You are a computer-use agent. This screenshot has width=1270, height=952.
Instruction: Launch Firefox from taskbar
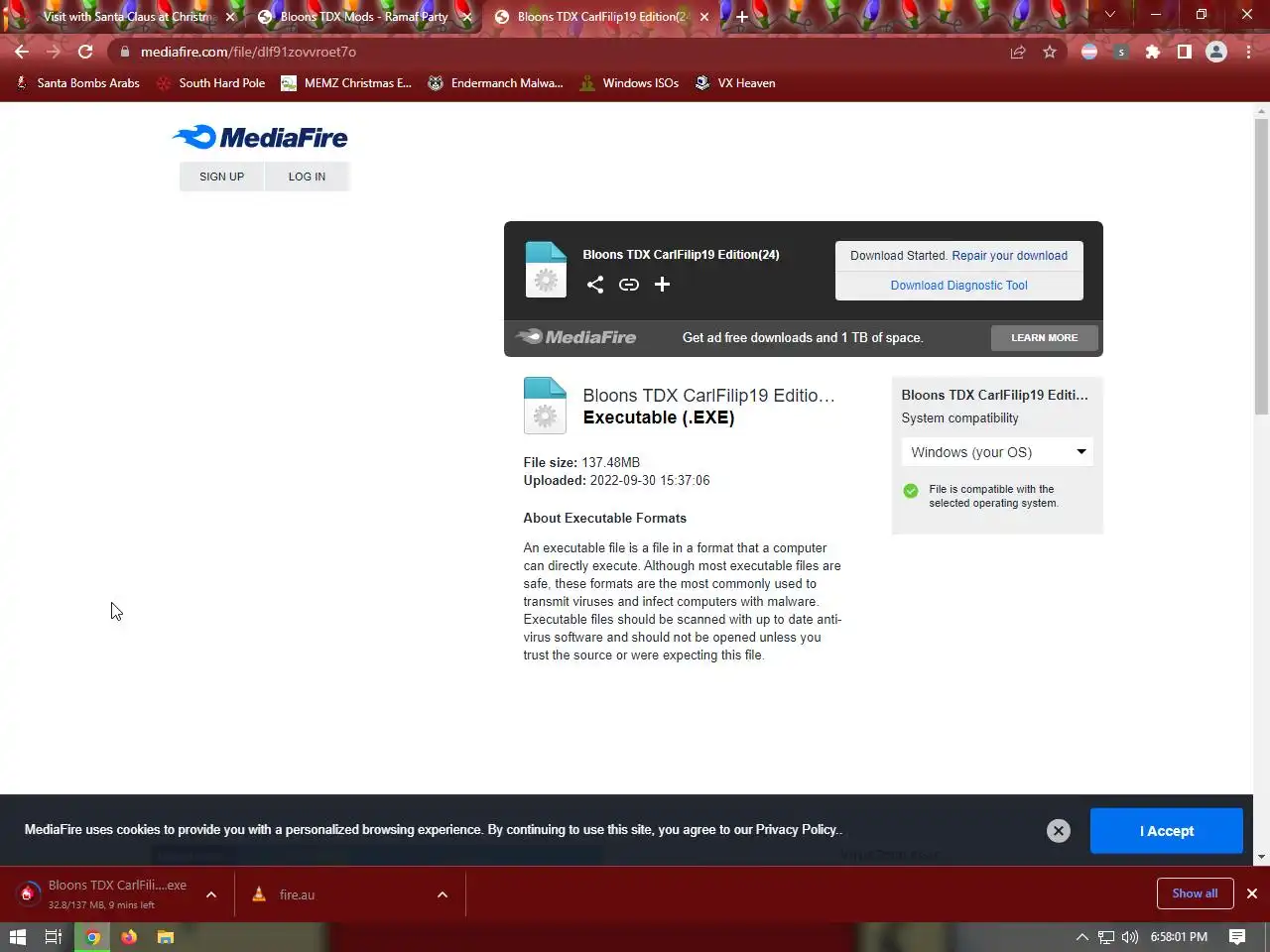coord(129,937)
